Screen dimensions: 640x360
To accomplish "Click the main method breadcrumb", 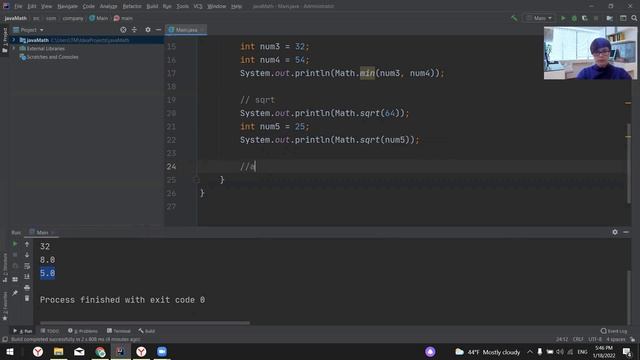I will (x=123, y=18).
